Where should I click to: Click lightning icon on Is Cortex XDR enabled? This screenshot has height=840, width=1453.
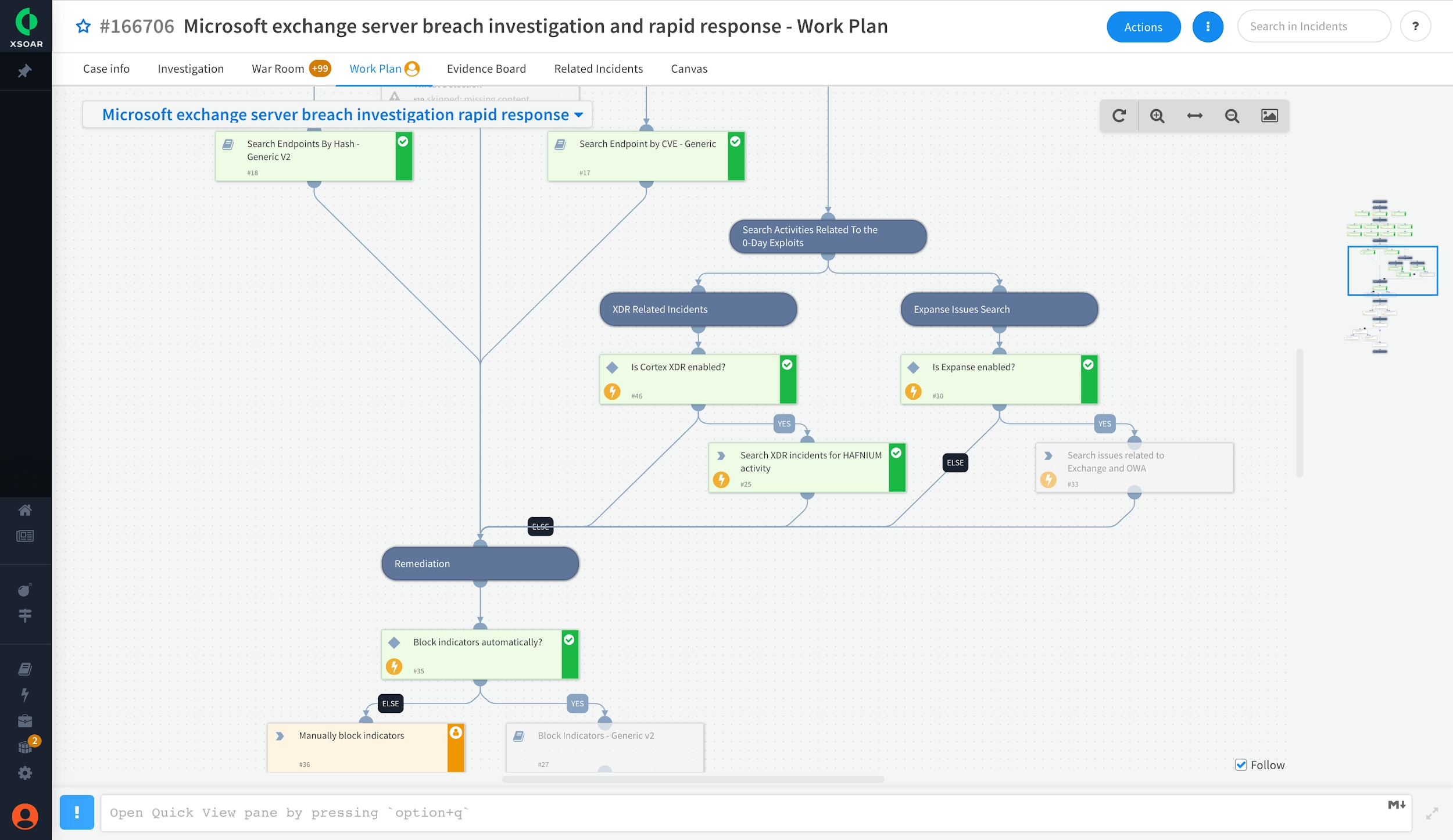point(612,392)
